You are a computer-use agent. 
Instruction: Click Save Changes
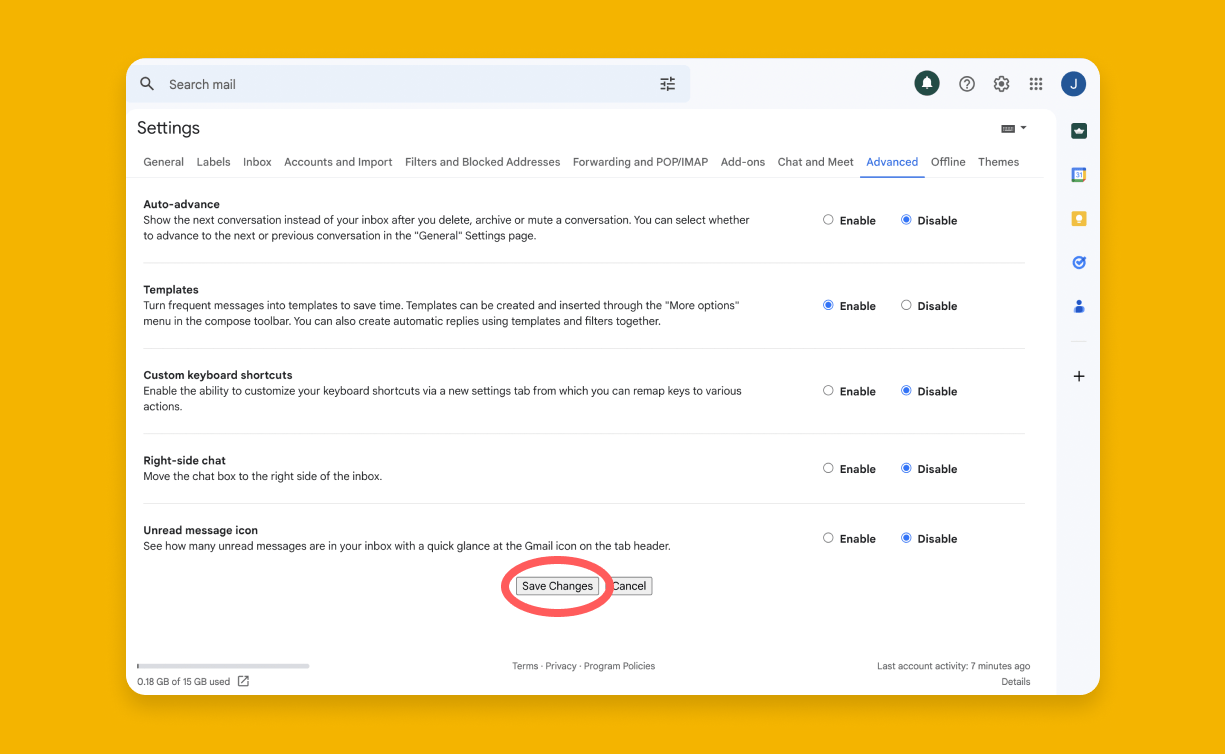[x=557, y=586]
